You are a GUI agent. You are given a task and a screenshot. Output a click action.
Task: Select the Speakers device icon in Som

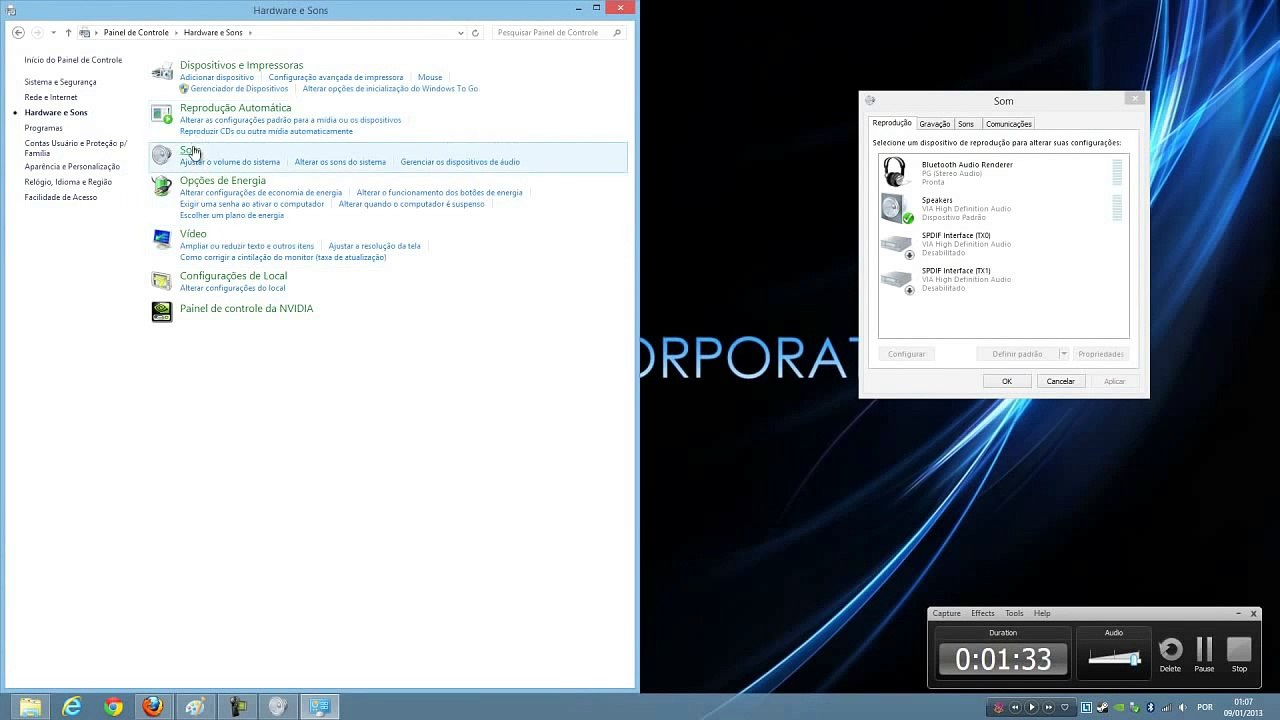point(897,208)
